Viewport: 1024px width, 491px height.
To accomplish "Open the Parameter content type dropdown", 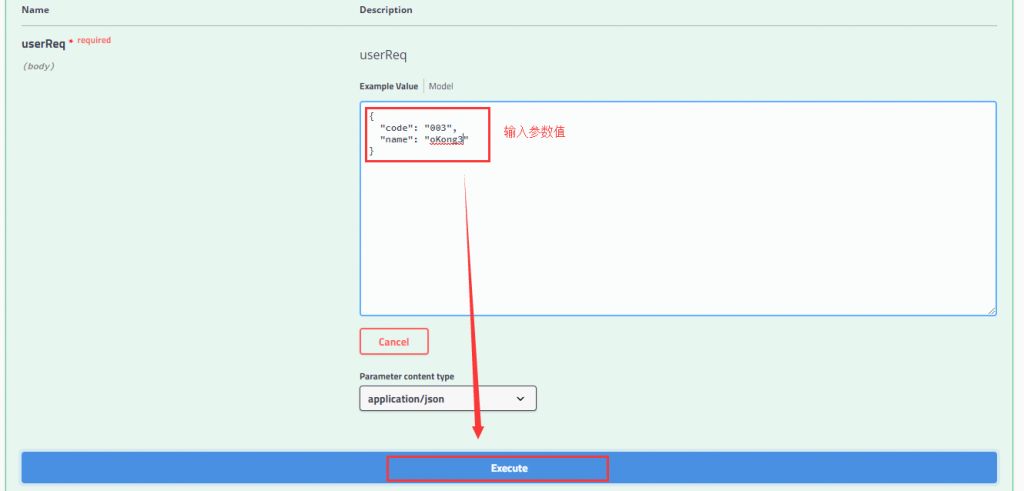I will (448, 398).
